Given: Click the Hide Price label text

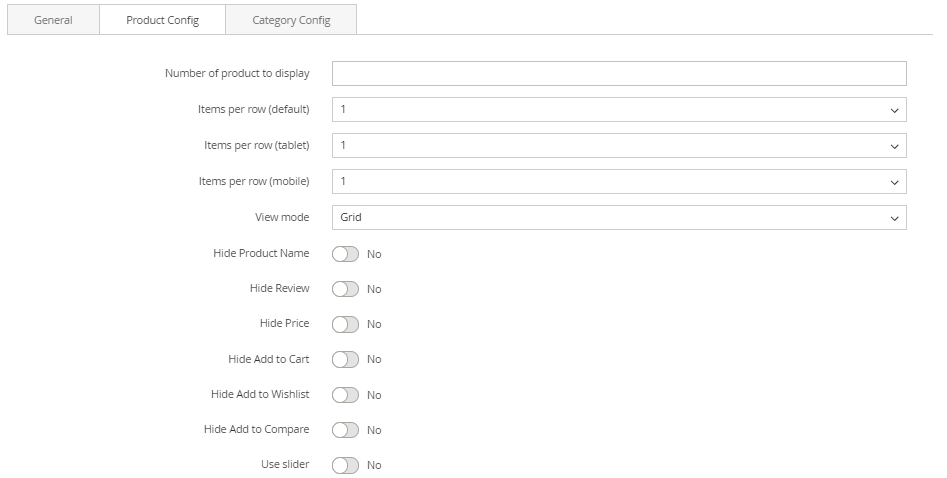Looking at the screenshot, I should point(284,323).
